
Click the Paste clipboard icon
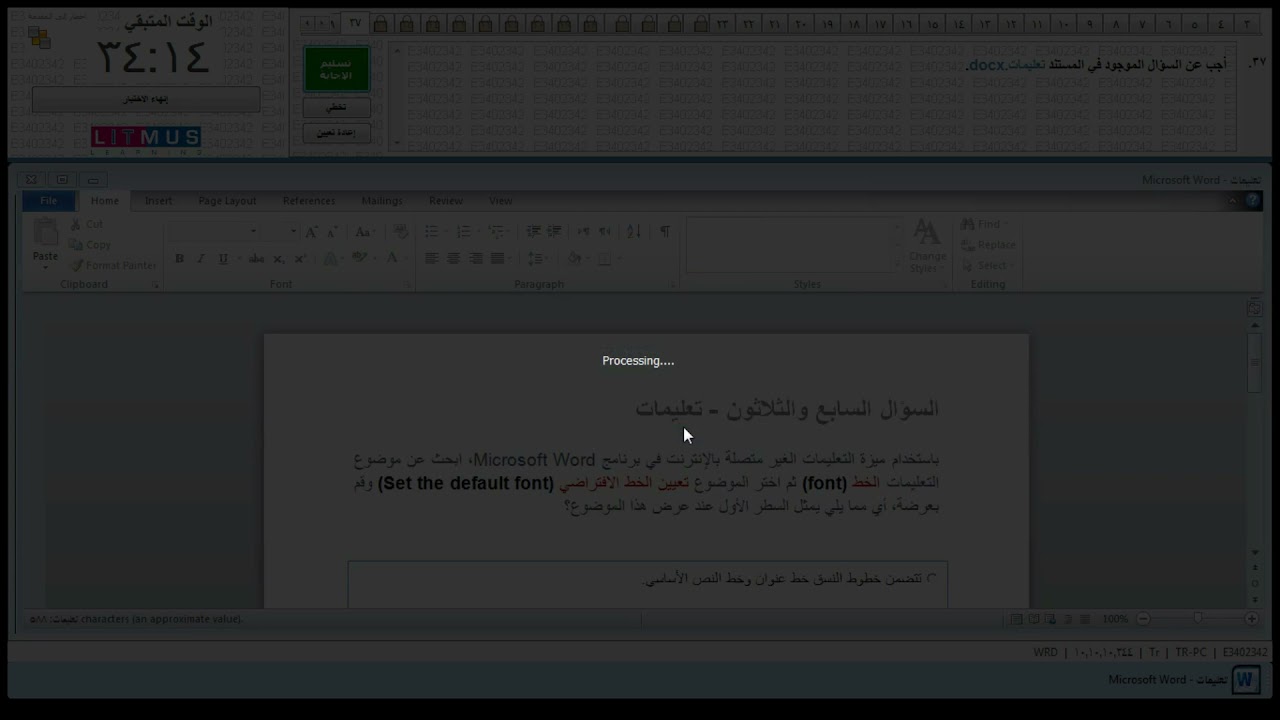[45, 233]
